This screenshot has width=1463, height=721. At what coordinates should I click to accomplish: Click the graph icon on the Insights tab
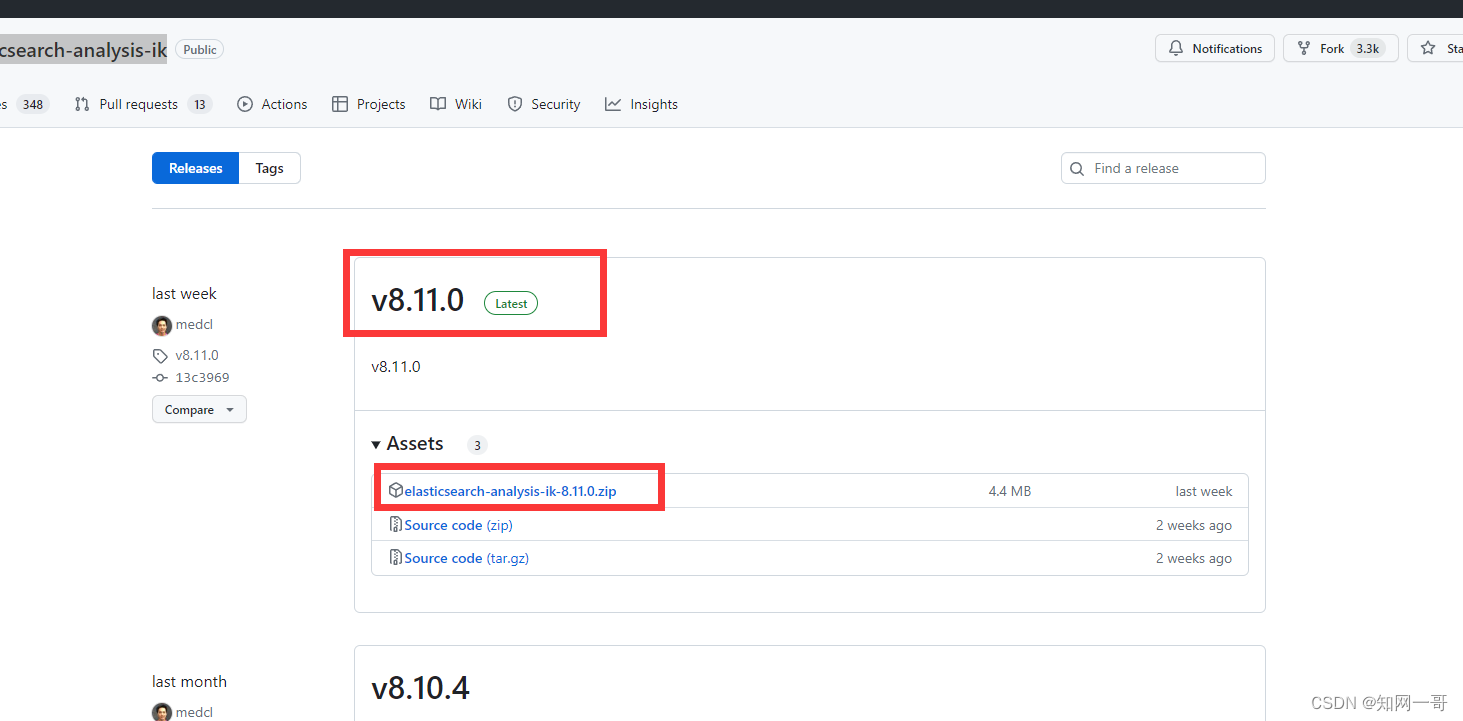pyautogui.click(x=613, y=104)
